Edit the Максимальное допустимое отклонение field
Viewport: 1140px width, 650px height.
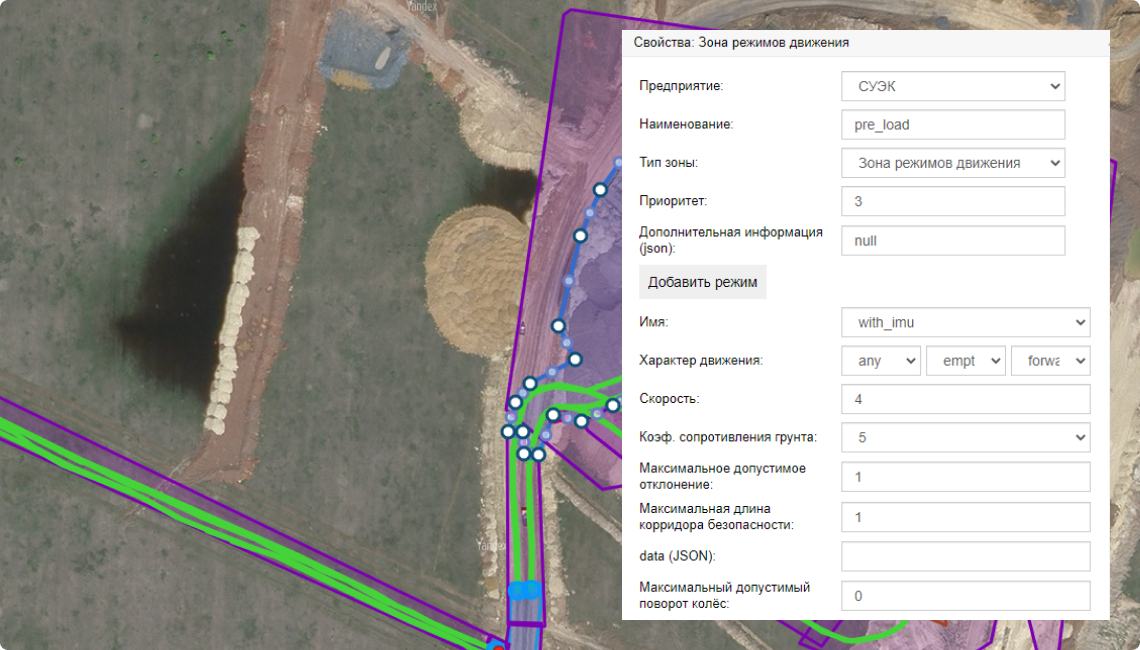pos(966,477)
